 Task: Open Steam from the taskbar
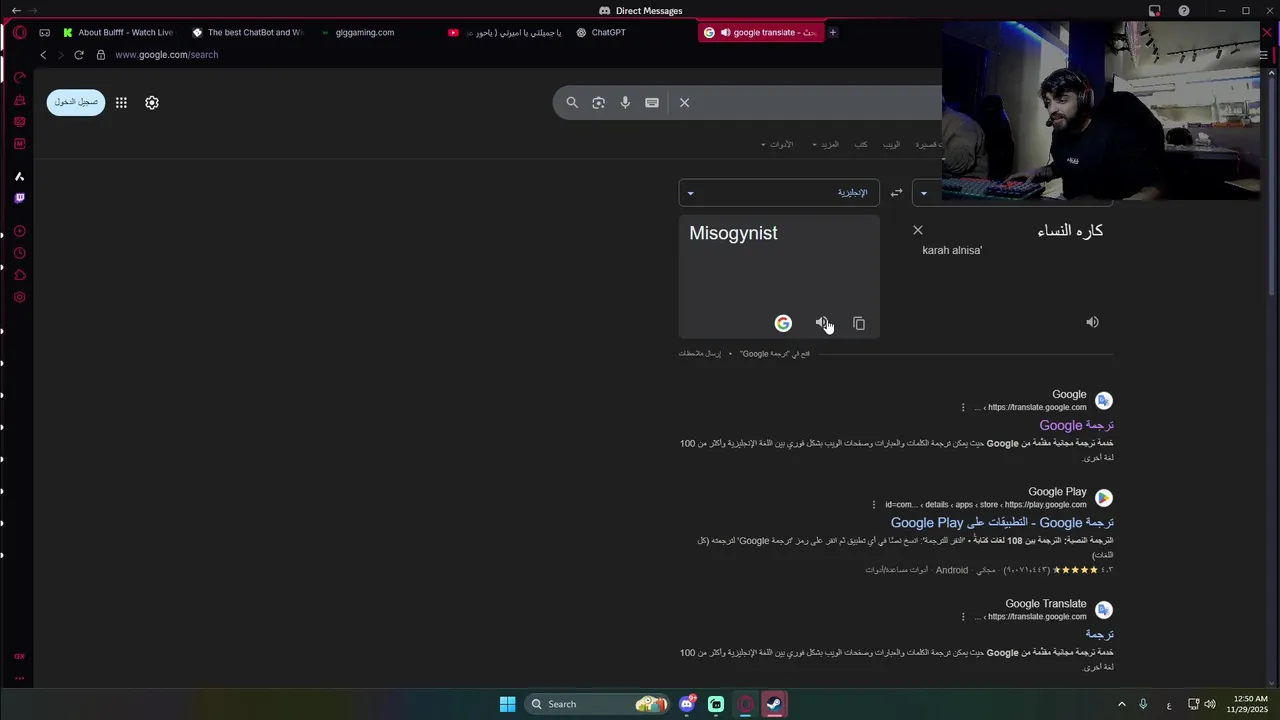coord(774,704)
